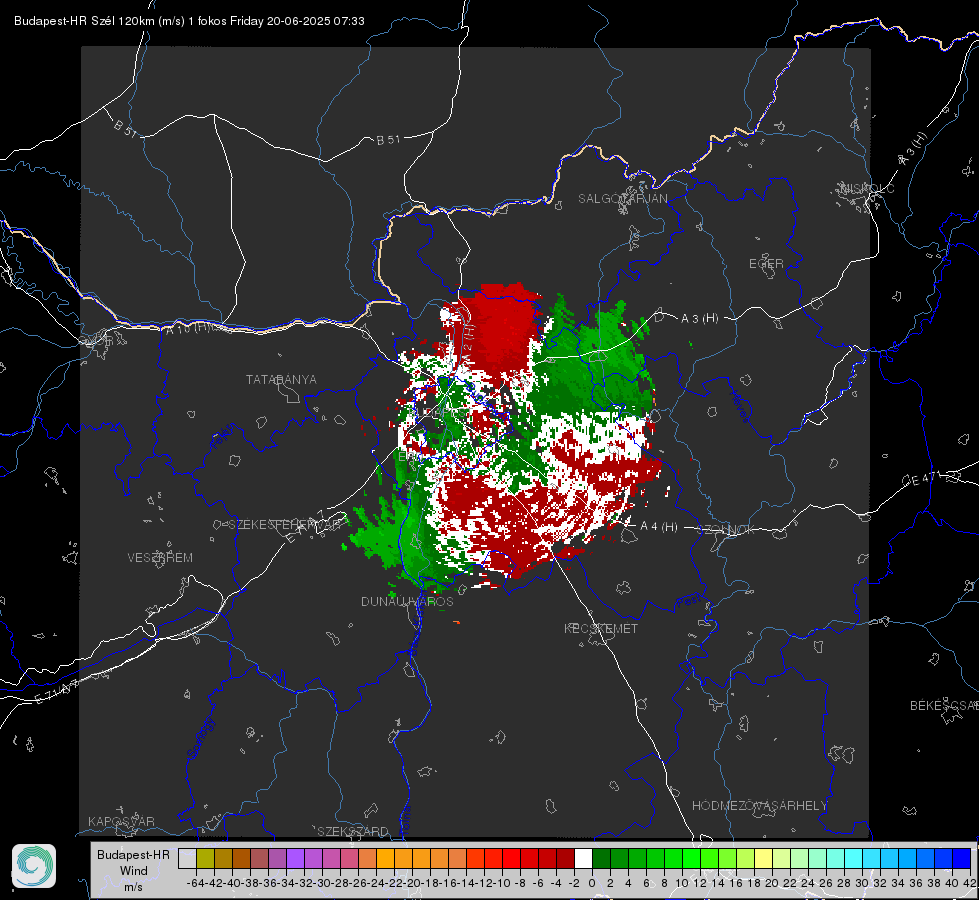This screenshot has height=900, width=979.
Task: Click the title text 'Budapest-HR Szél 120km'
Action: (84, 21)
